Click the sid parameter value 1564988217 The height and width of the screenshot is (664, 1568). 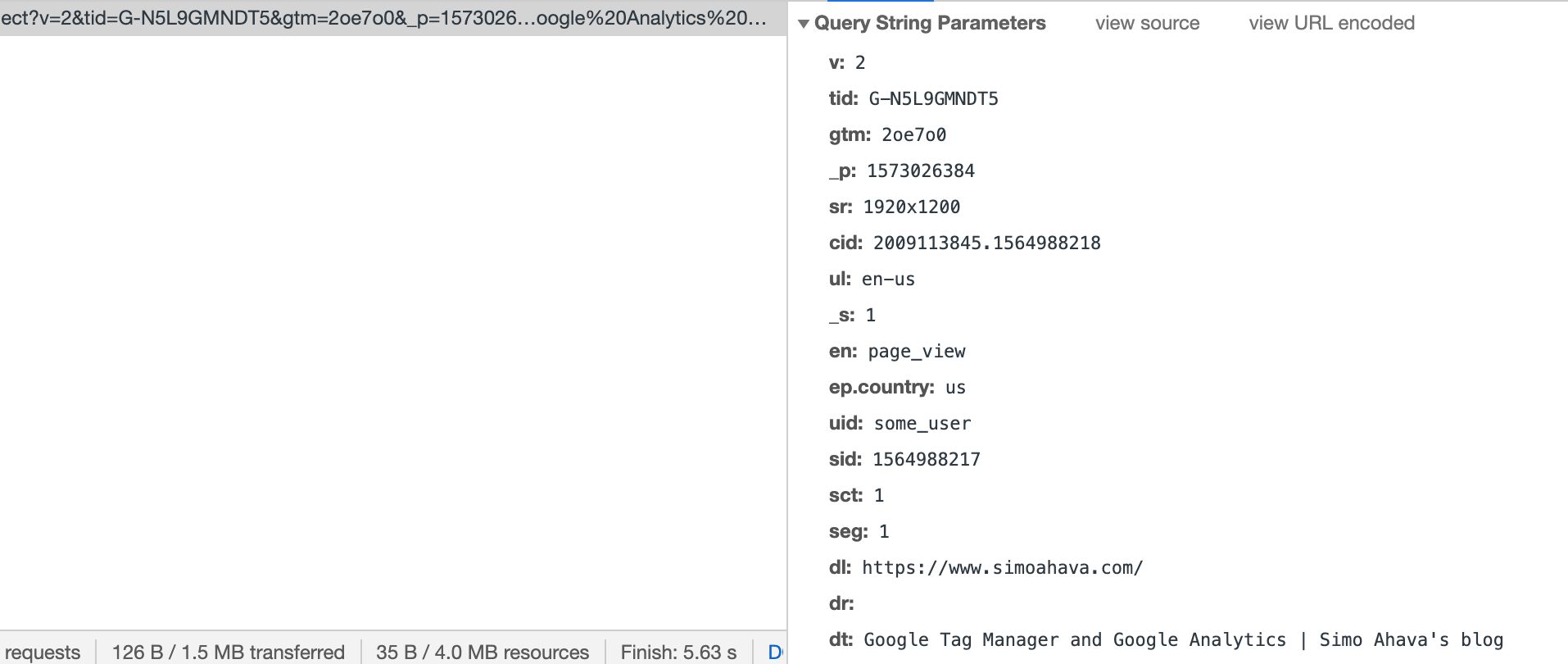pyautogui.click(x=926, y=460)
